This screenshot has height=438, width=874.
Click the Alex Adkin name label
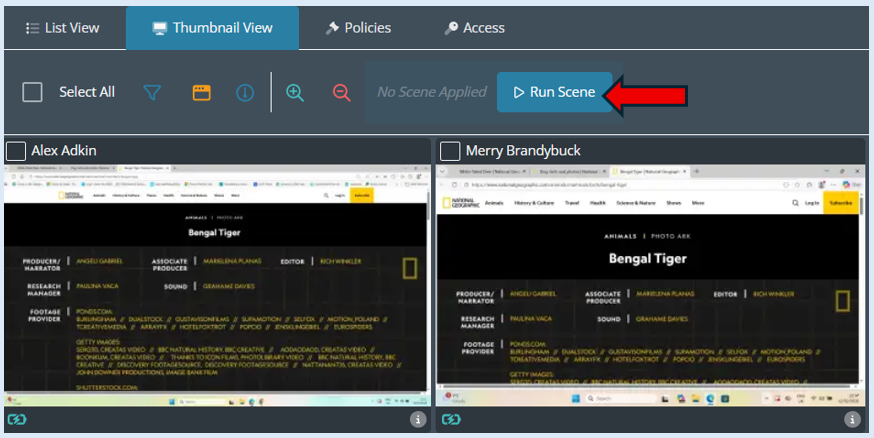(x=64, y=151)
